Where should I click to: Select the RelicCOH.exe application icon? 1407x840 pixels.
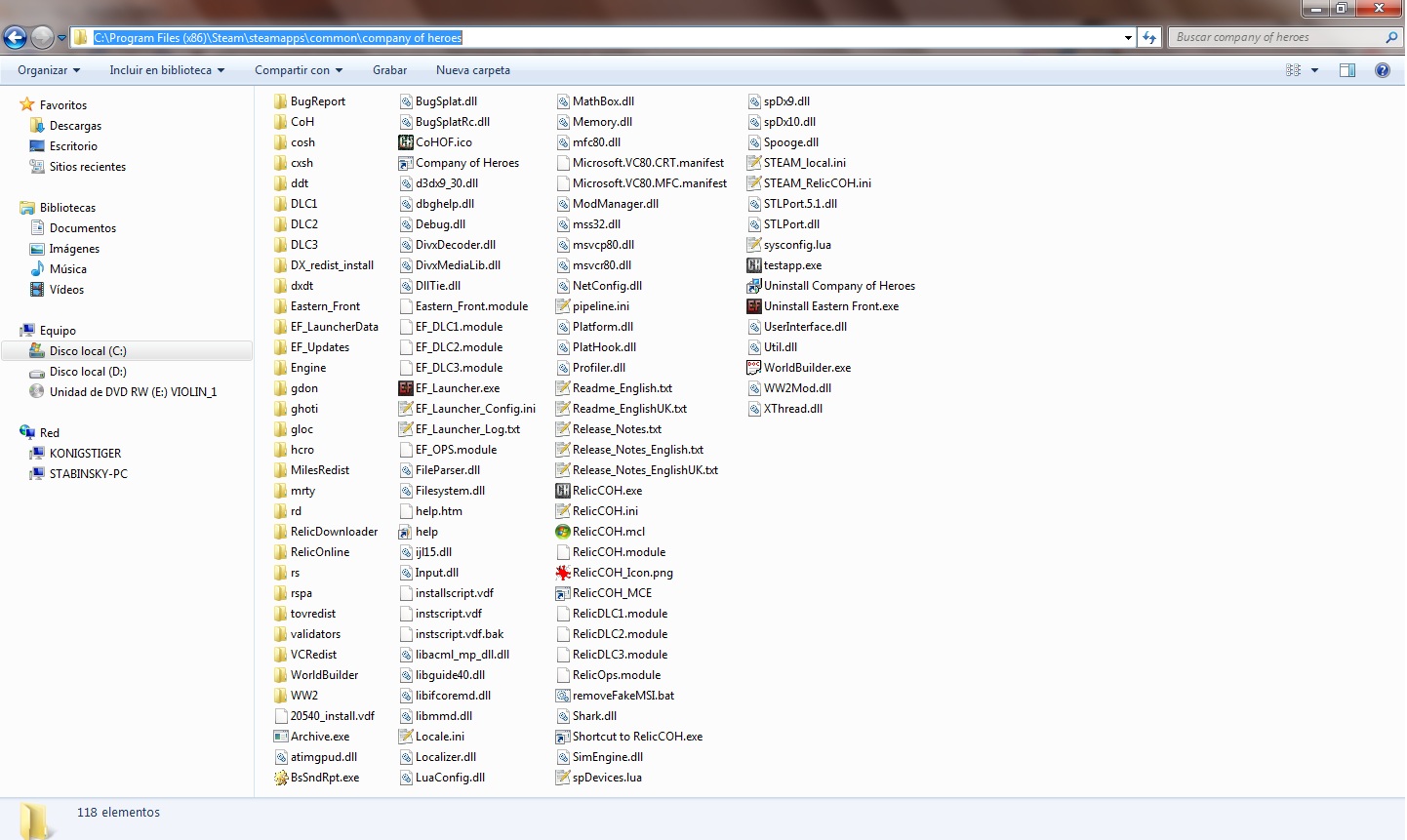pos(563,491)
